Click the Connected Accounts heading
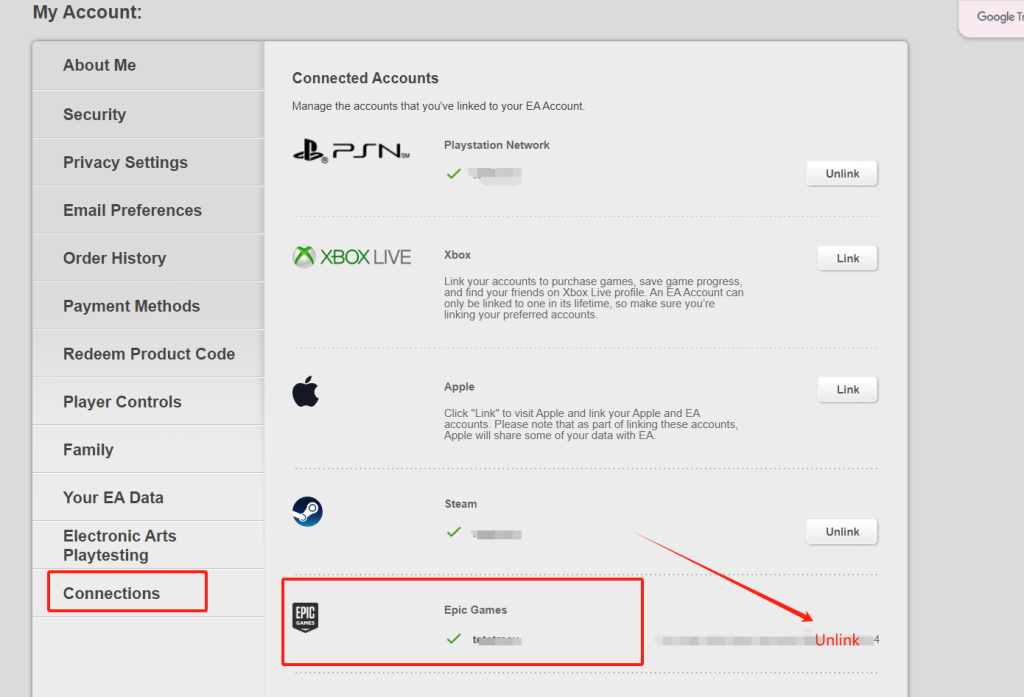The width and height of the screenshot is (1024, 697). 365,78
